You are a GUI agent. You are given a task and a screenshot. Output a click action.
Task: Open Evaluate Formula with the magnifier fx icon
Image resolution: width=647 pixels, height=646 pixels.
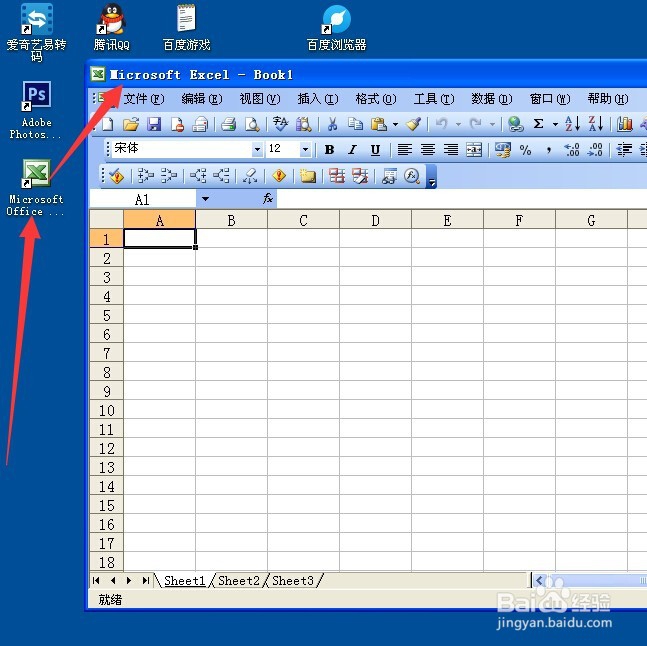tap(412, 177)
